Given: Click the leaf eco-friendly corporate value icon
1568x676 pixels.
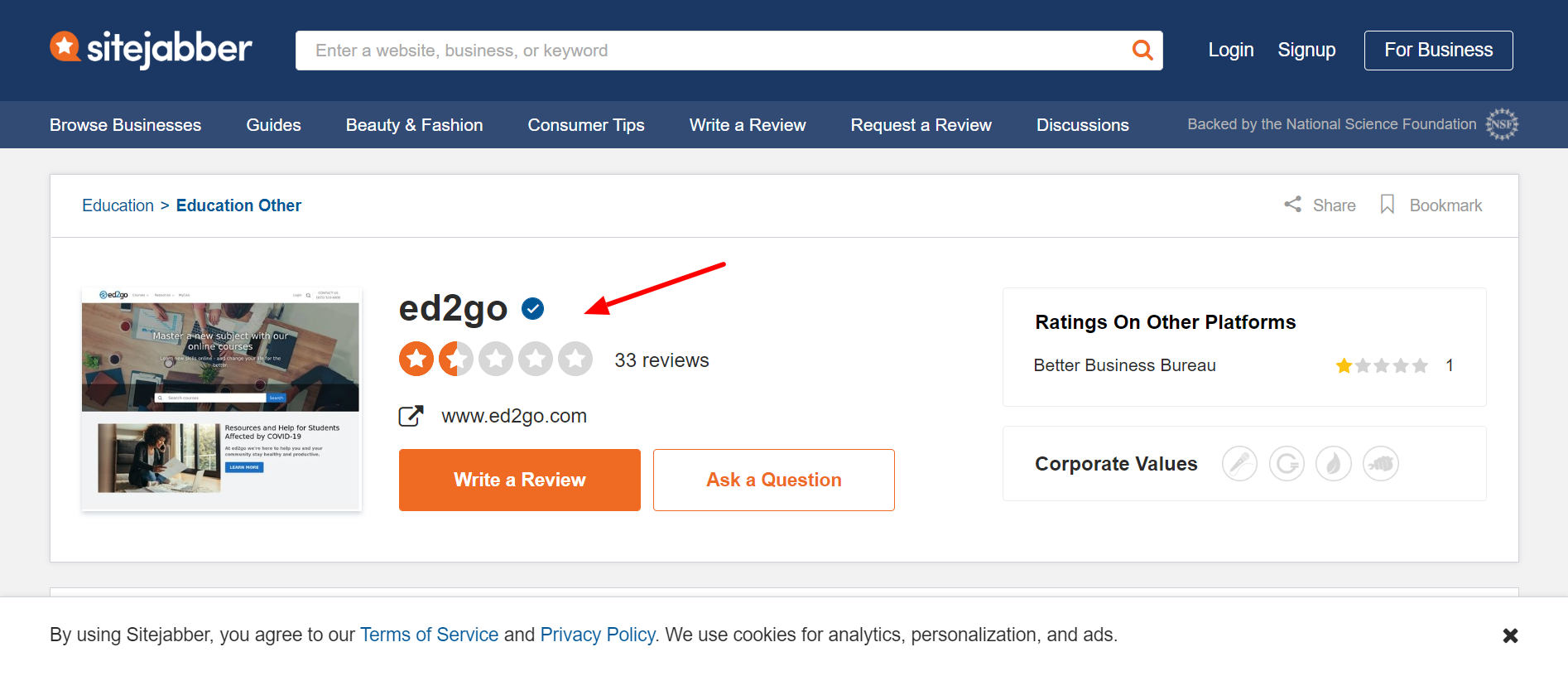Looking at the screenshot, I should coord(1333,463).
